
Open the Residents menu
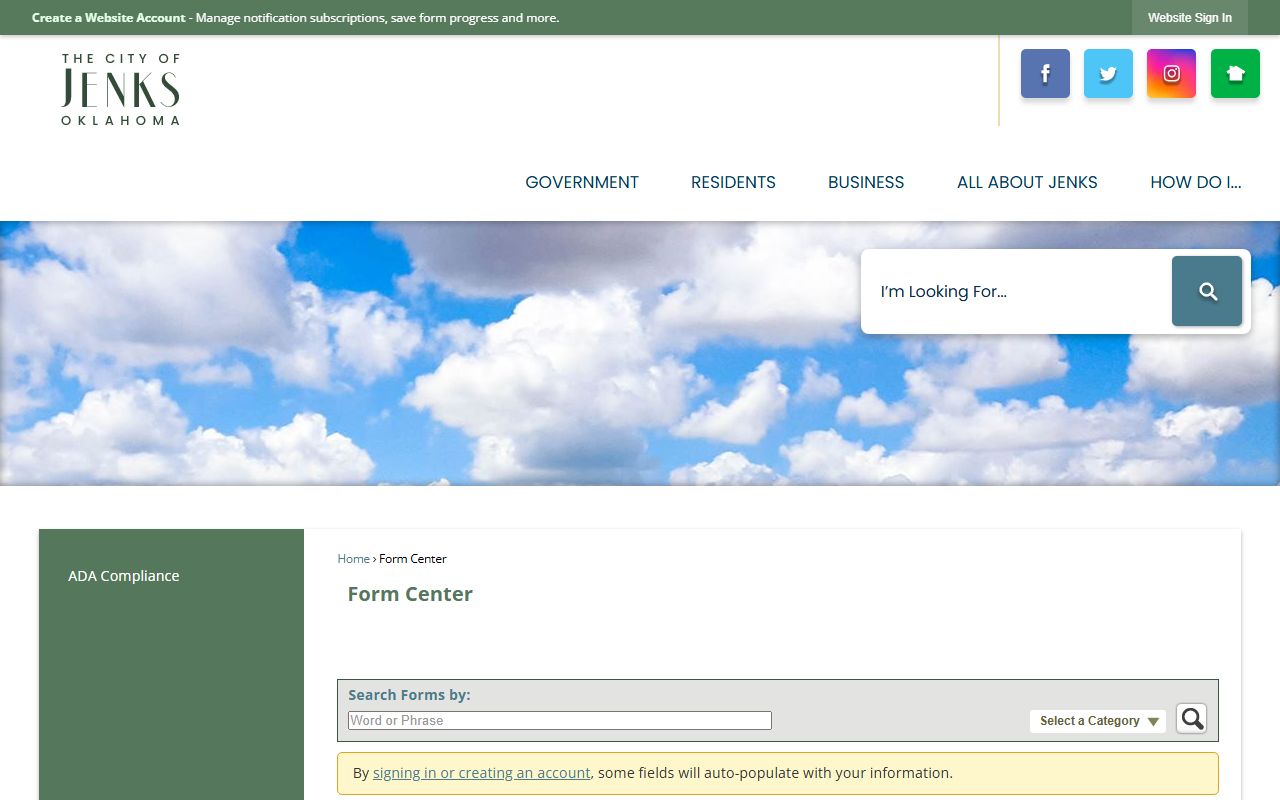[733, 182]
